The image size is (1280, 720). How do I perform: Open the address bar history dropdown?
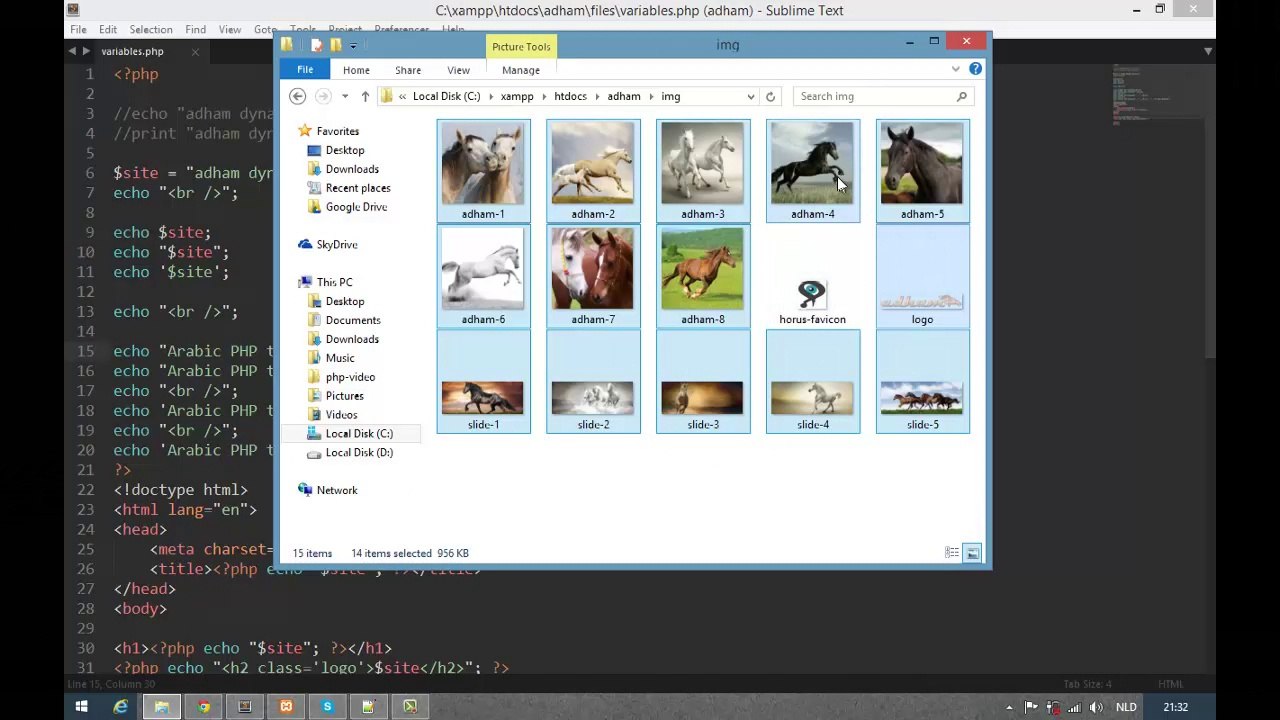point(750,96)
